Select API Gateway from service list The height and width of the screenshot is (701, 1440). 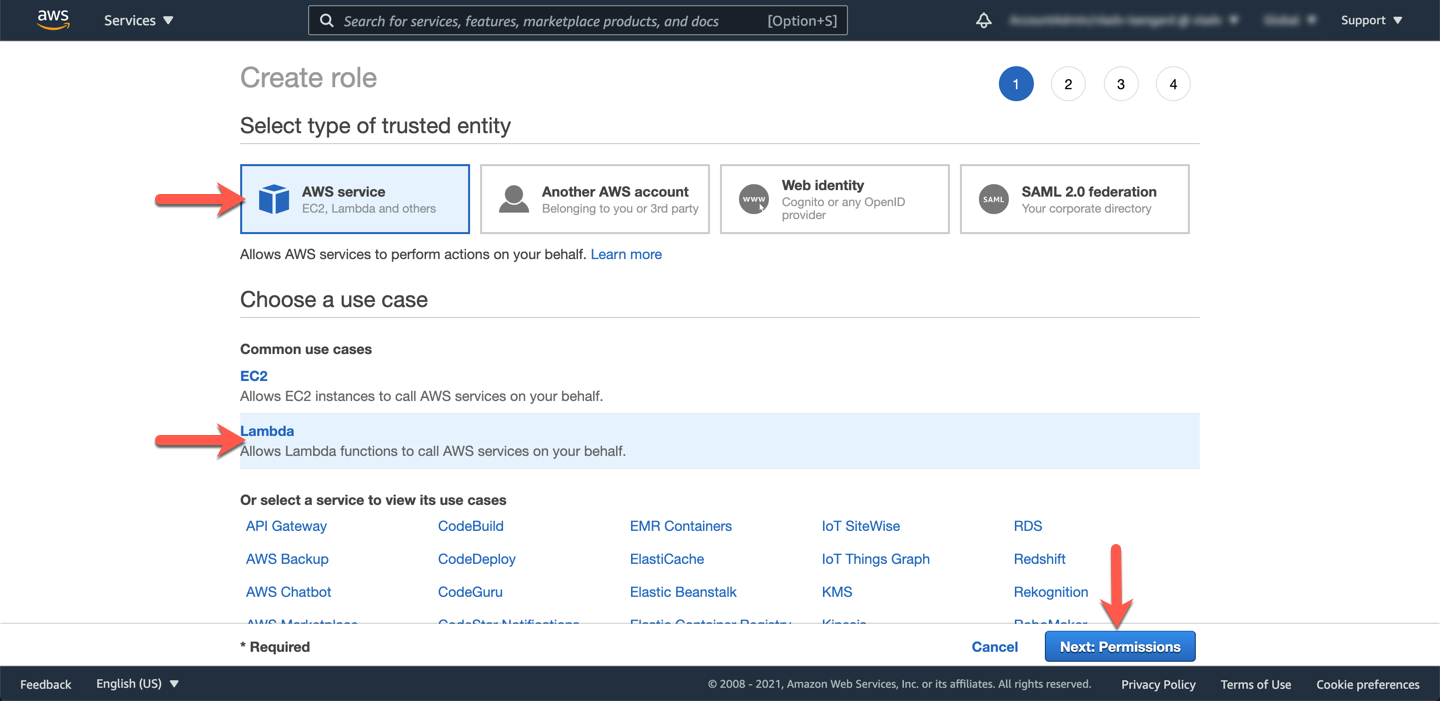tap(286, 526)
